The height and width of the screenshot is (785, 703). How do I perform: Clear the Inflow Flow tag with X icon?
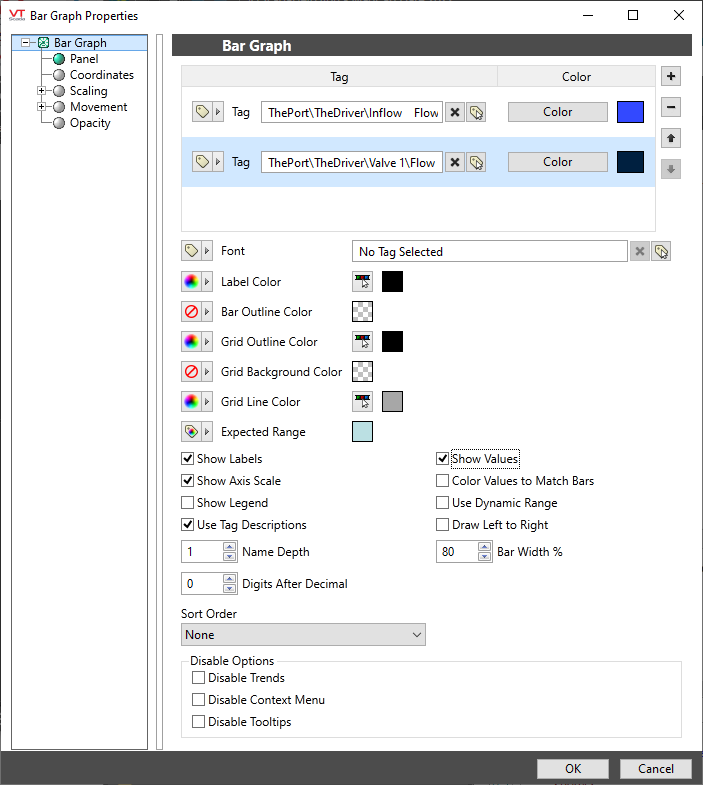tap(455, 113)
